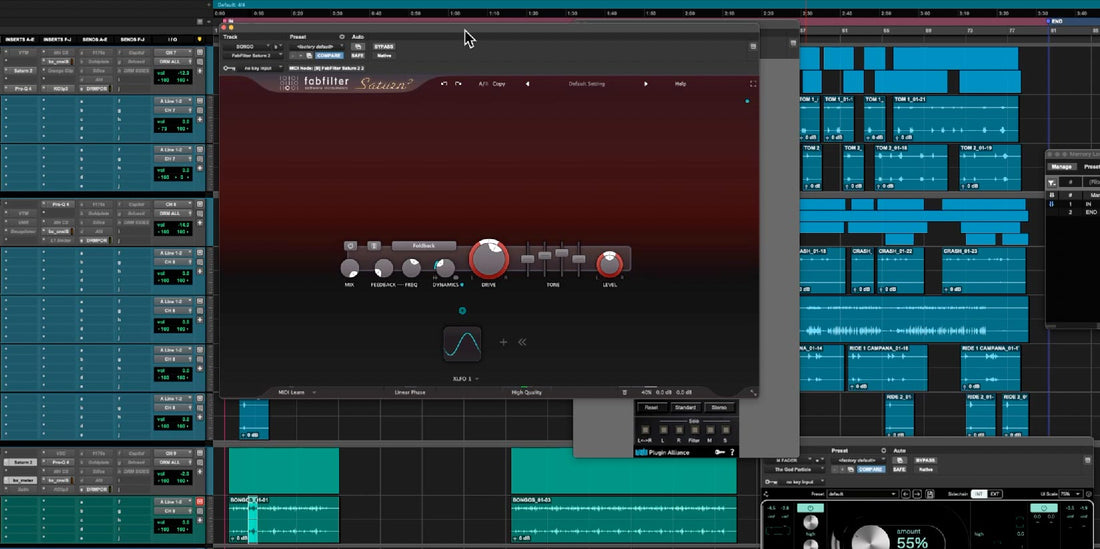Toggle Saturn 2 full screen mode
The height and width of the screenshot is (549, 1100).
click(x=753, y=83)
